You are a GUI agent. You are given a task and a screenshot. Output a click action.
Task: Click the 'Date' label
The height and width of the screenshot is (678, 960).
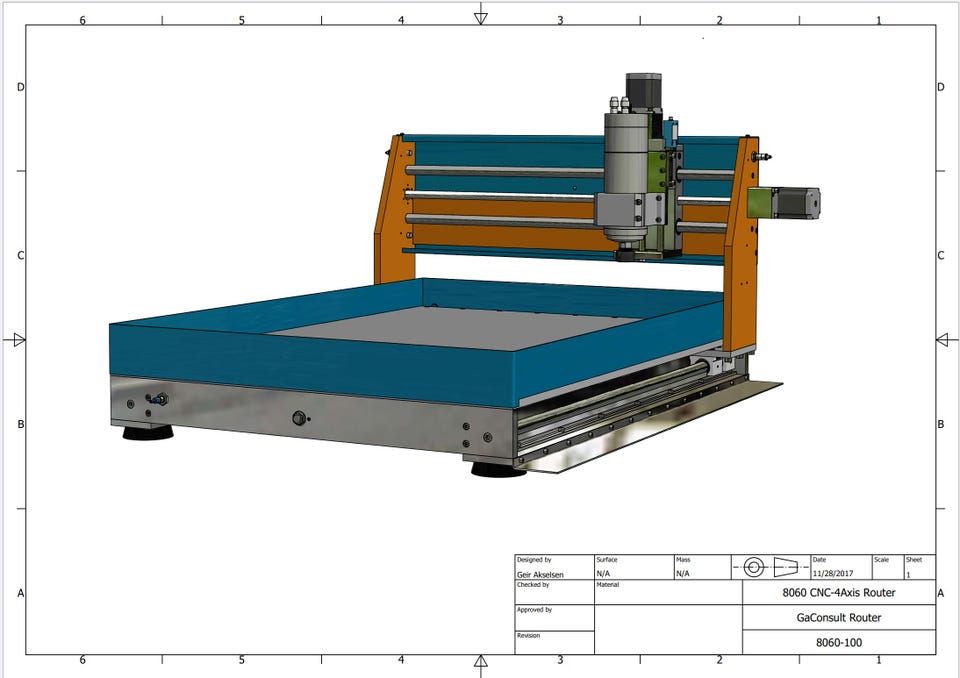819,560
